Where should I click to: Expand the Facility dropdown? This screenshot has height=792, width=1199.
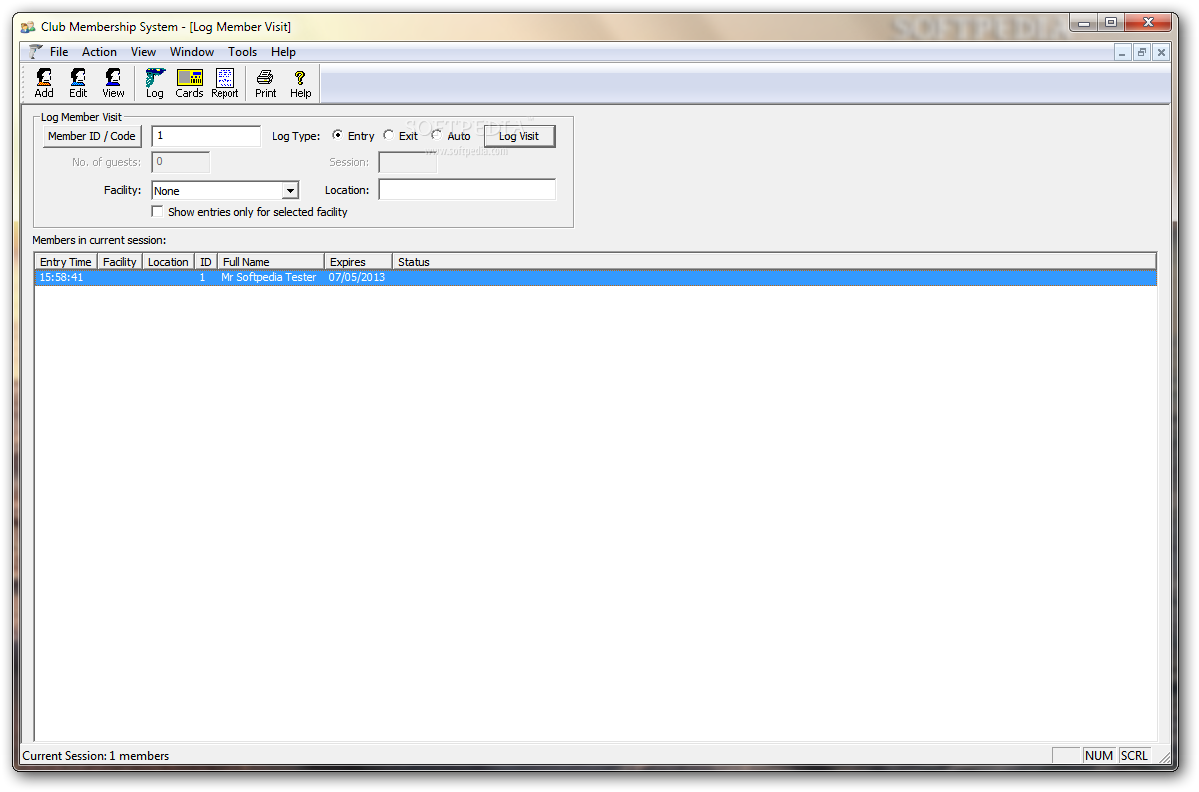pyautogui.click(x=290, y=190)
